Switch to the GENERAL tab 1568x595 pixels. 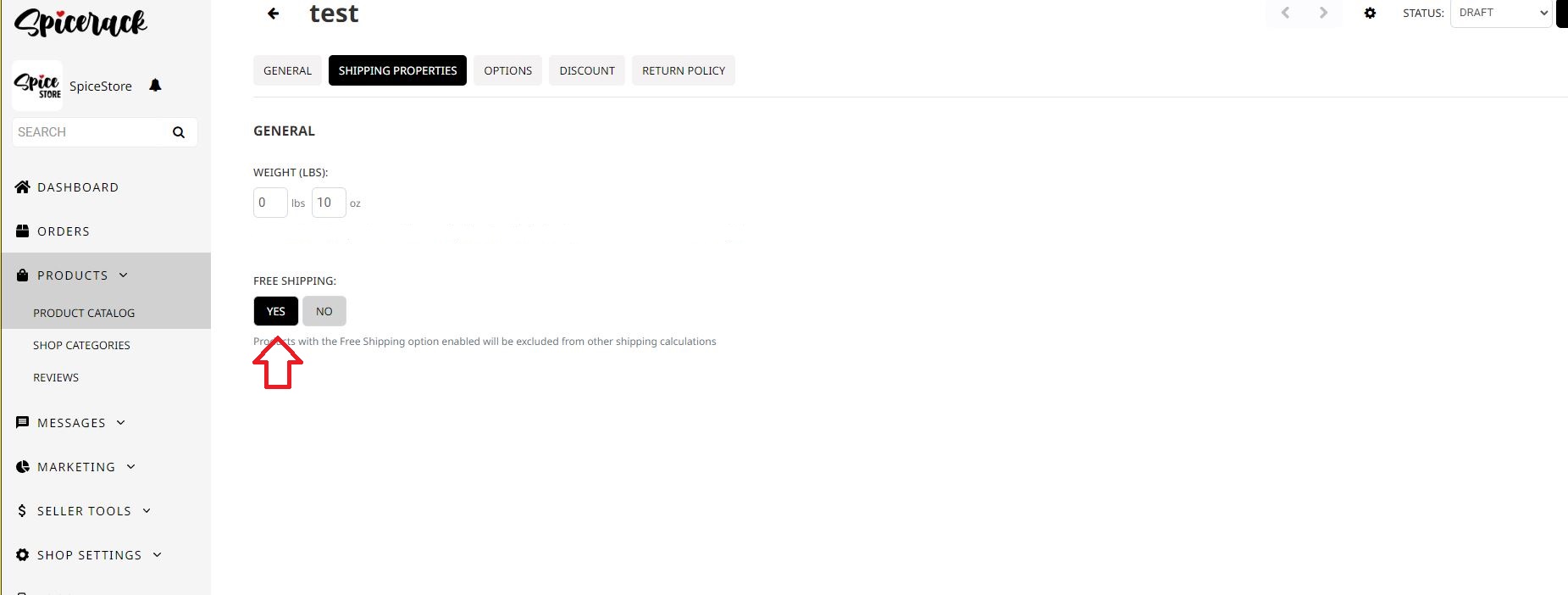(x=287, y=70)
